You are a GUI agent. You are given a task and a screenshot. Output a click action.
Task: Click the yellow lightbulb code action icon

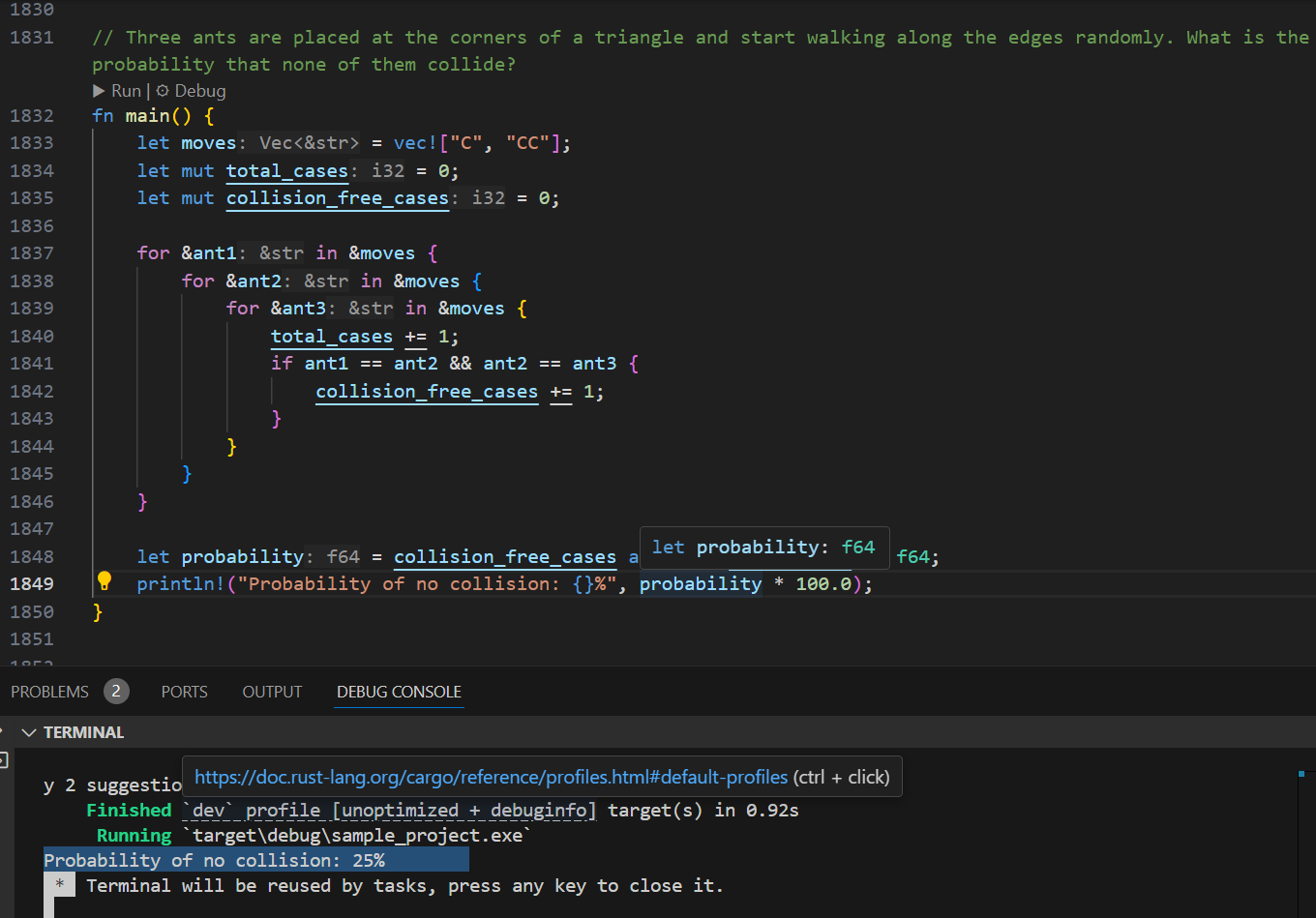[x=105, y=581]
